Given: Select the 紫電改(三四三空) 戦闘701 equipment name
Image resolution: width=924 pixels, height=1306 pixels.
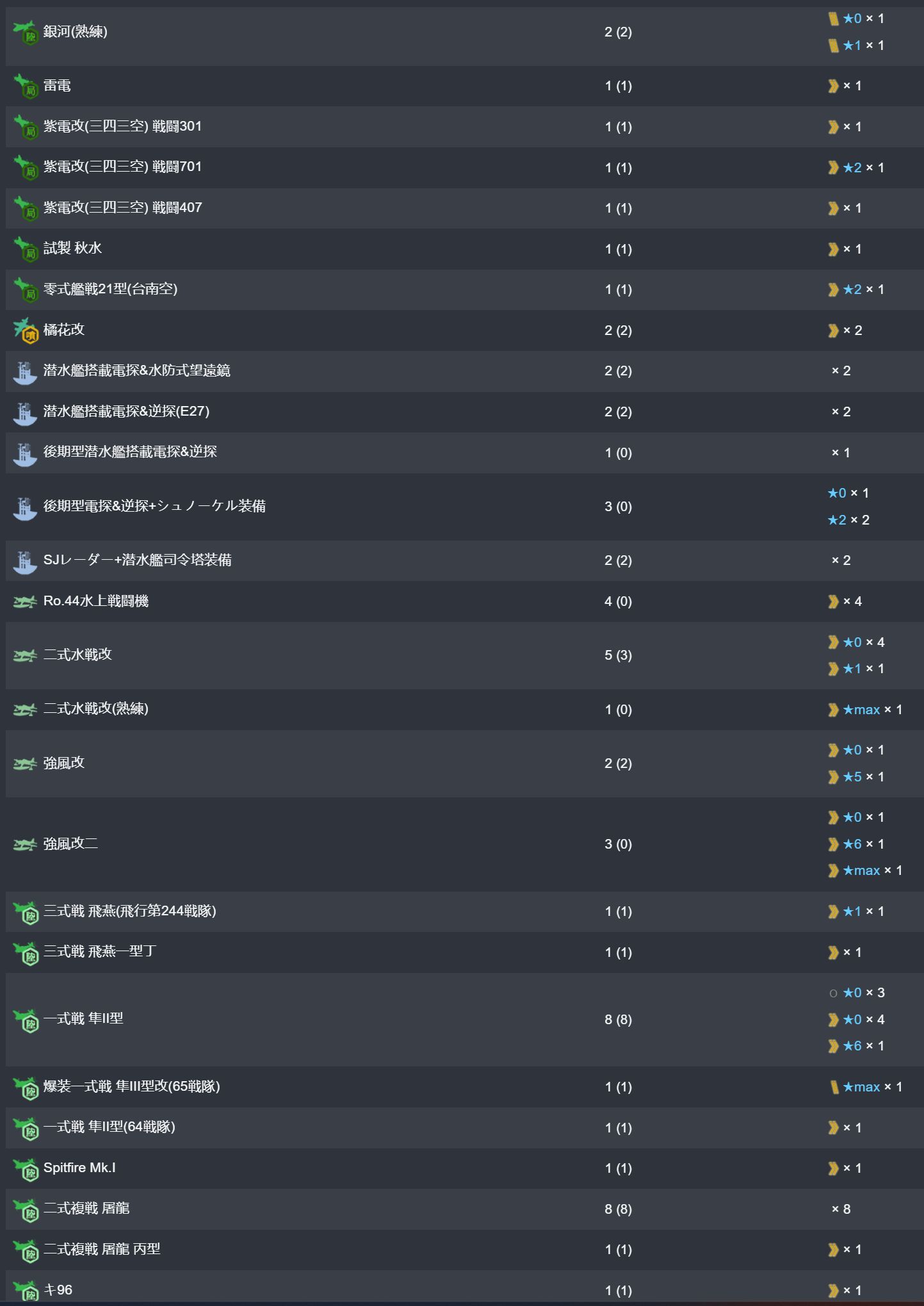Looking at the screenshot, I should tap(122, 167).
